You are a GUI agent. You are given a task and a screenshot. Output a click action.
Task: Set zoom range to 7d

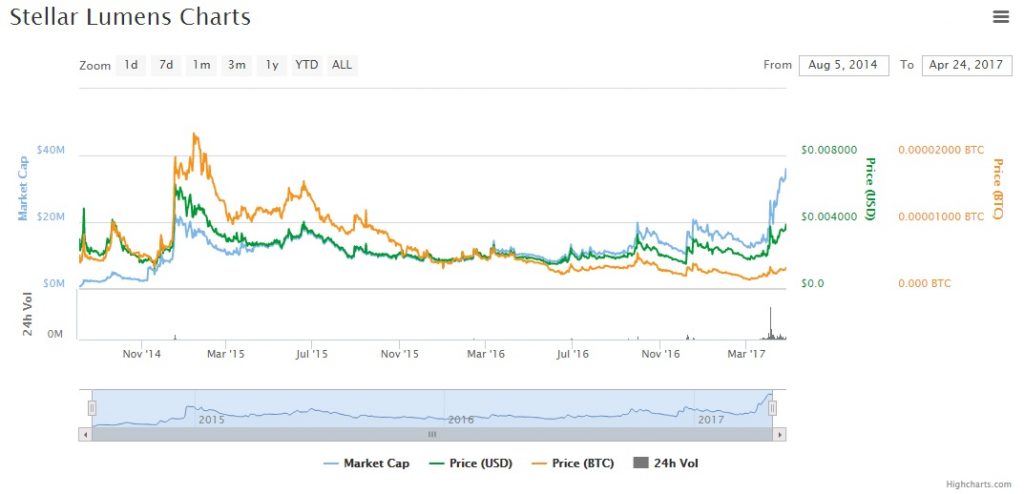click(x=166, y=65)
